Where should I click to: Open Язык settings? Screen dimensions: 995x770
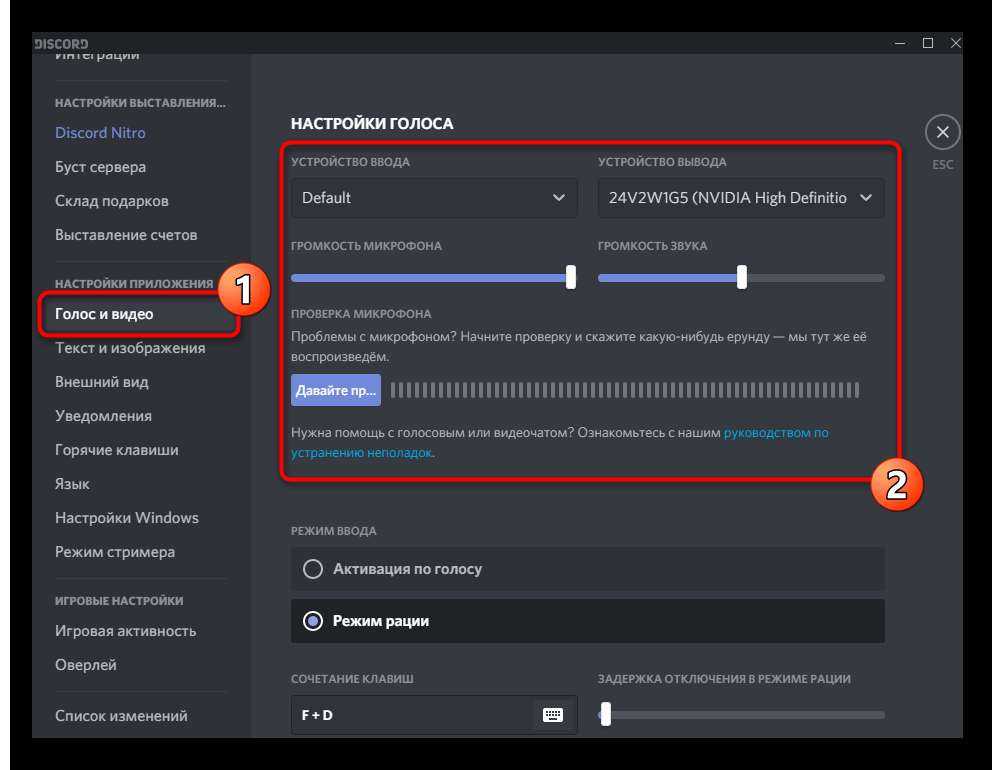(72, 484)
